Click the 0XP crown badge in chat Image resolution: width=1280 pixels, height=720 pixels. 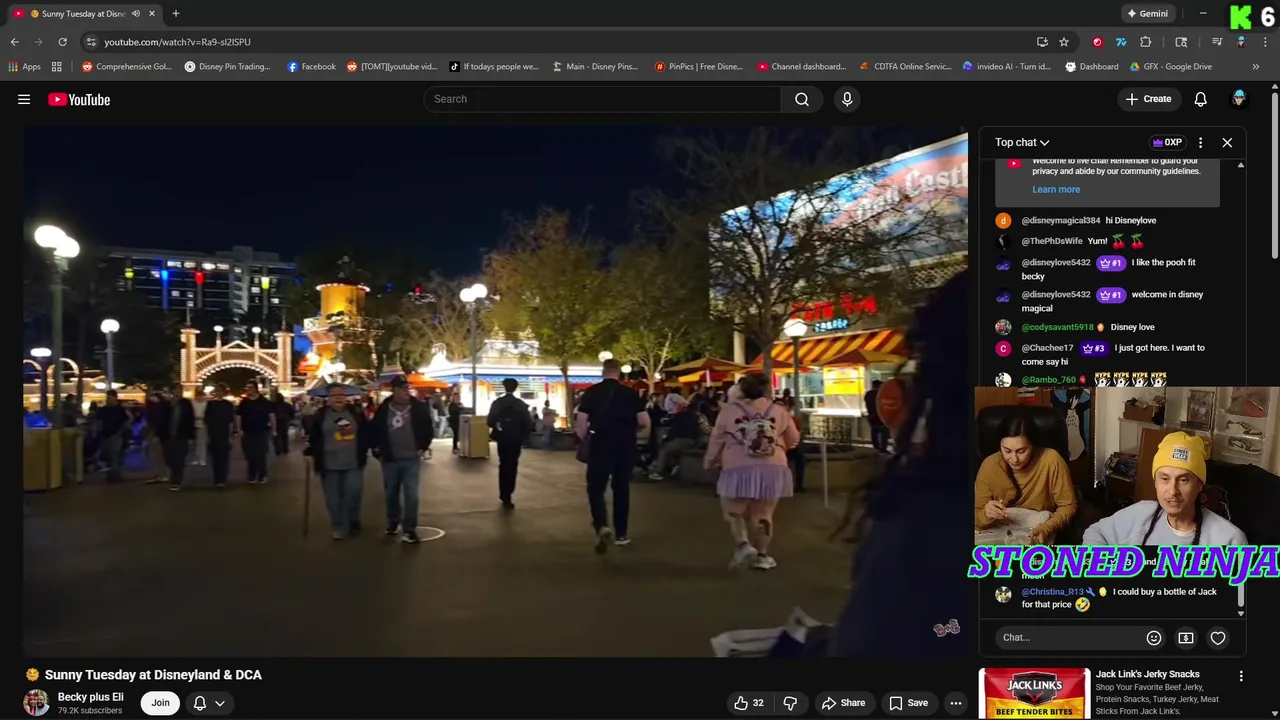coord(1168,142)
